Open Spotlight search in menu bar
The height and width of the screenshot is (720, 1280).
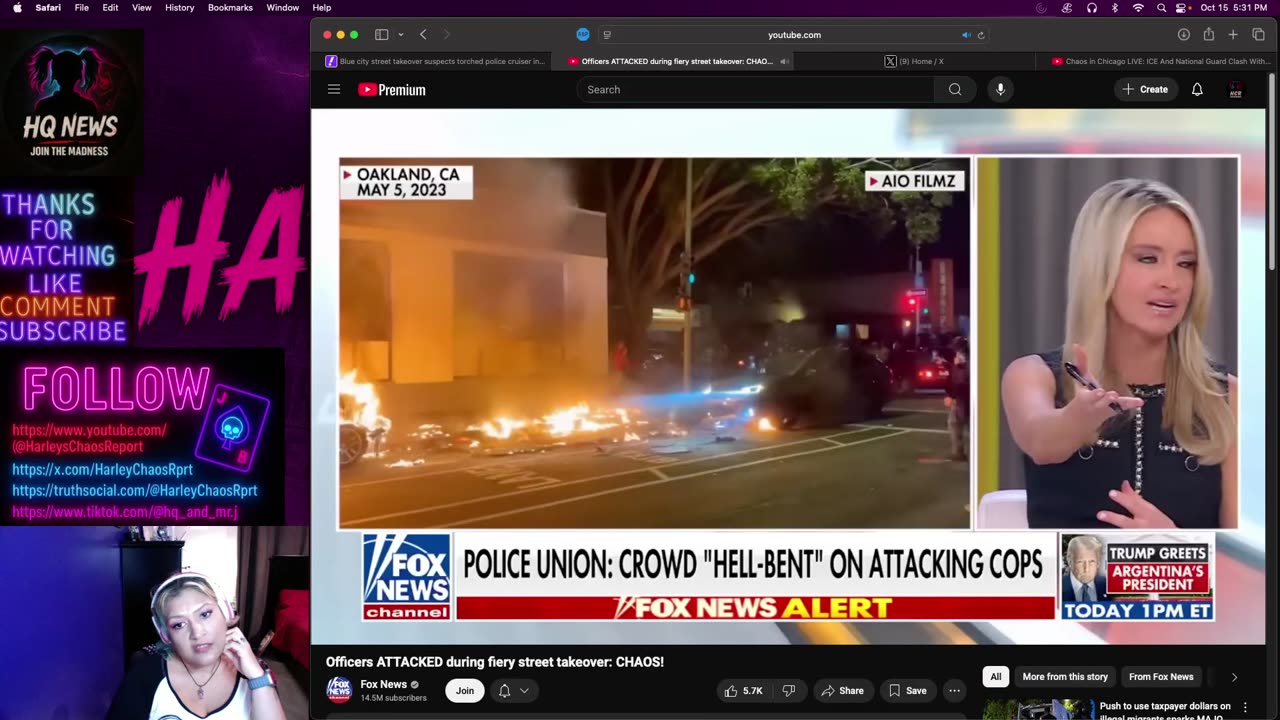[1161, 7]
